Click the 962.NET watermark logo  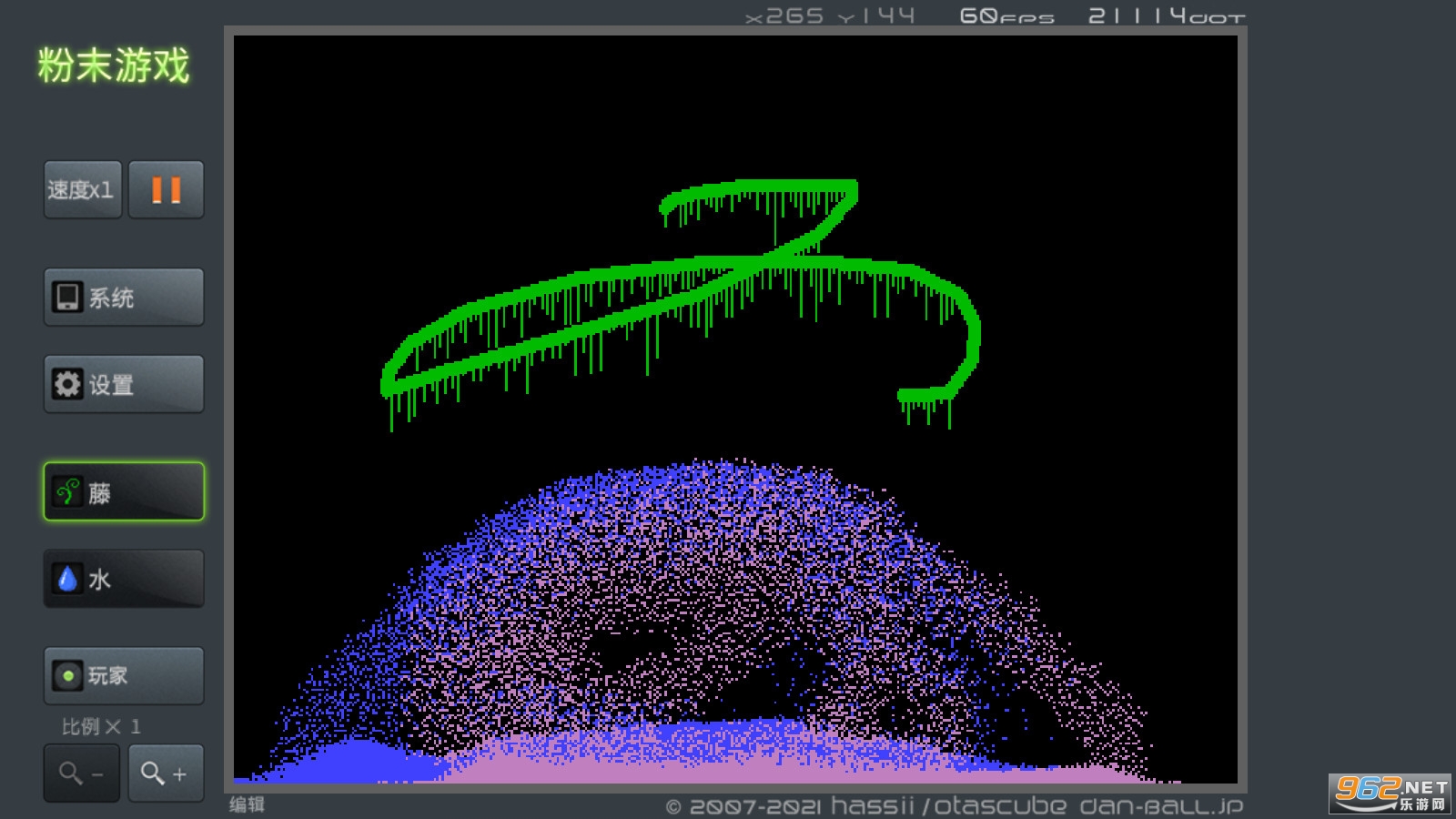pos(1390,794)
